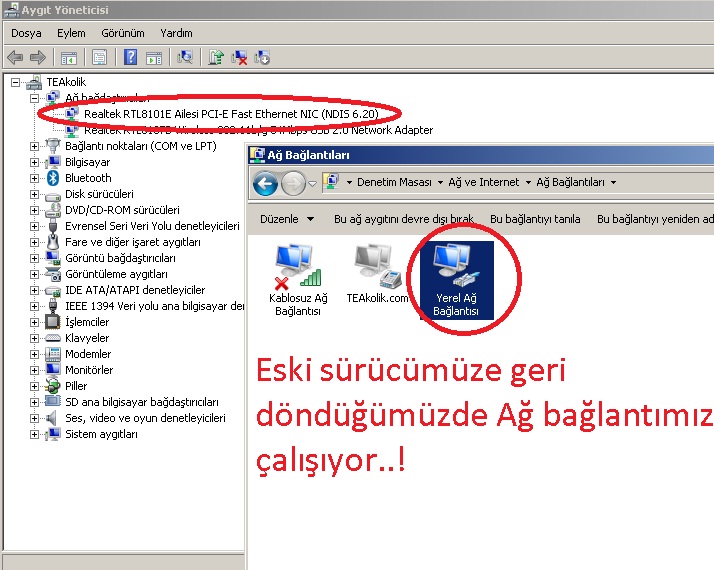
Task: Click Bu bağlantıyı tanıla button
Action: [535, 219]
